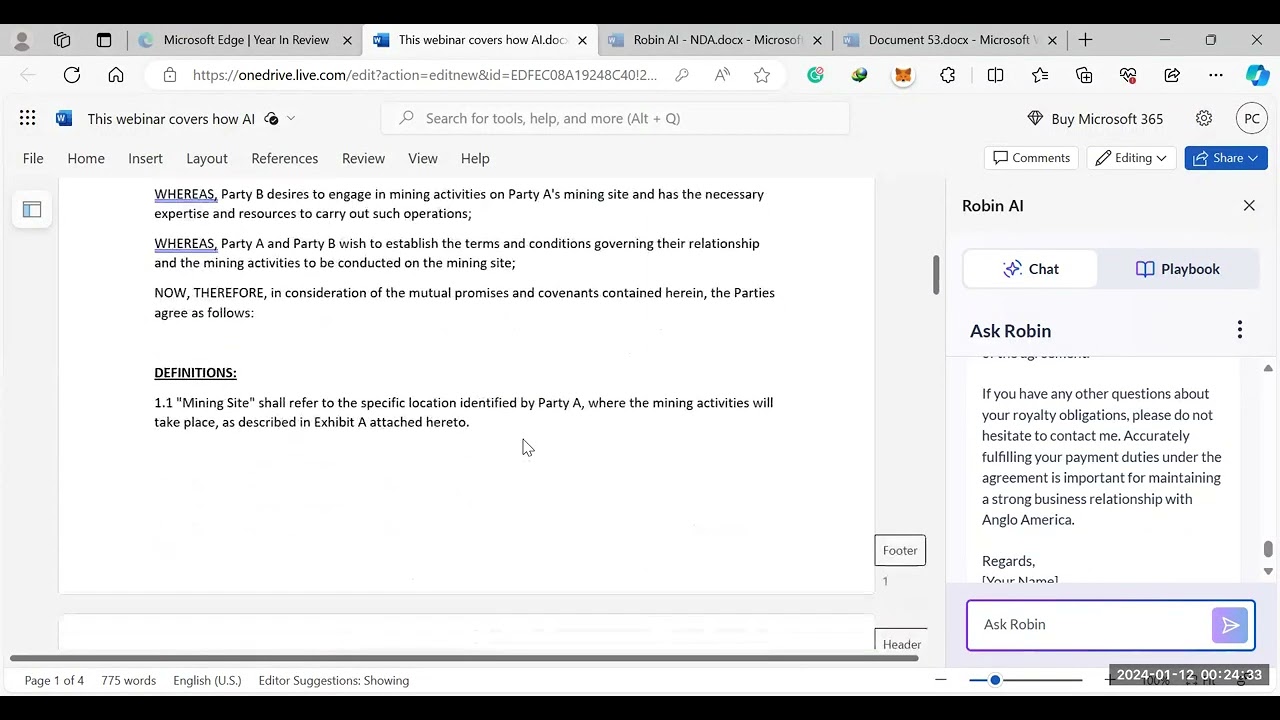Go to browser home icon

click(116, 75)
